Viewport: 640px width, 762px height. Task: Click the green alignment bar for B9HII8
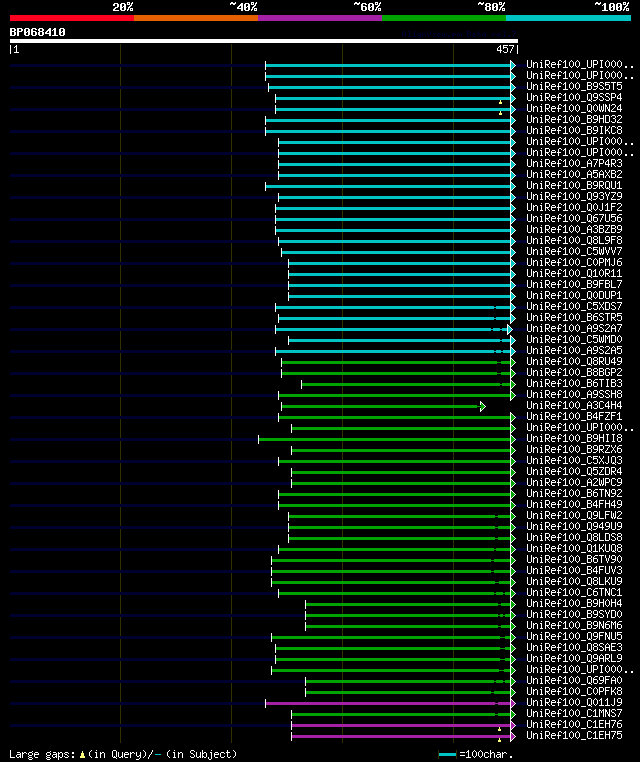[384, 439]
